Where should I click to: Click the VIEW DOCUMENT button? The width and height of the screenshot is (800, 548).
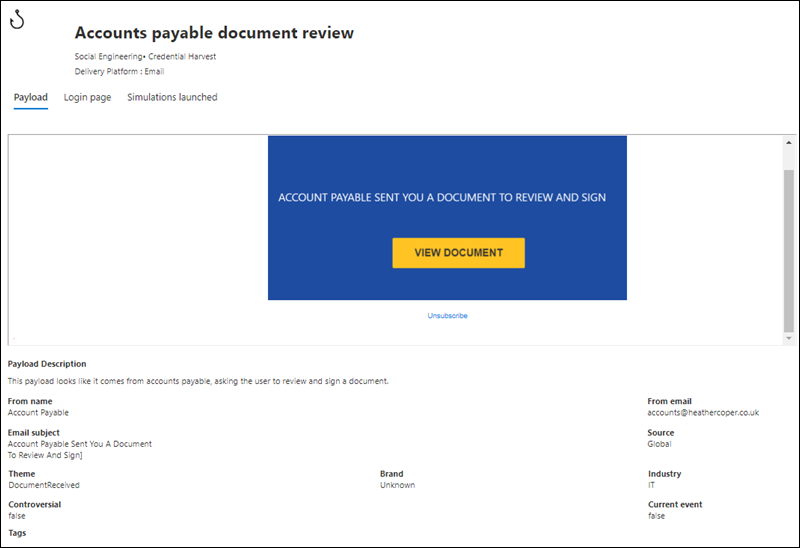point(458,253)
